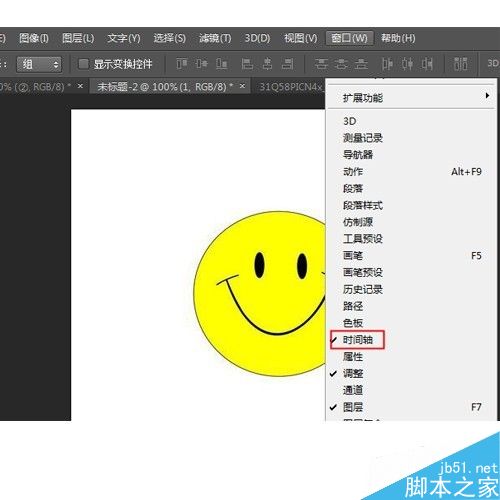This screenshot has height=500, width=500.
Task: Select the 工具预设 menu entry
Action: [411, 239]
